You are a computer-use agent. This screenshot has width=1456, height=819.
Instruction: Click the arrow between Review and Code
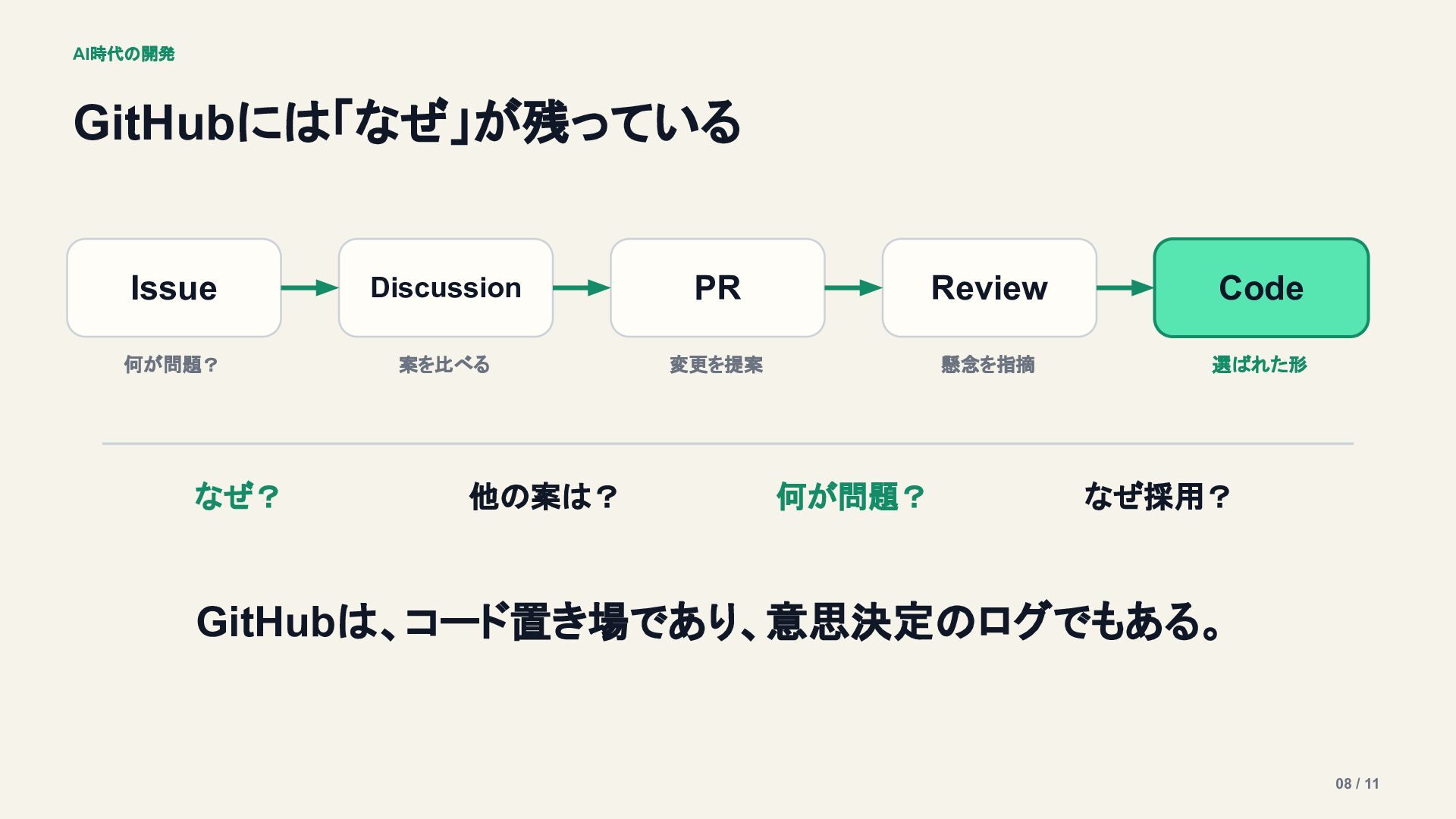pyautogui.click(x=1125, y=287)
